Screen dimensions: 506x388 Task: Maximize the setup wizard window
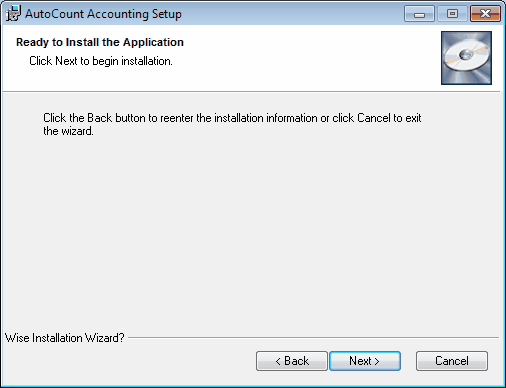(452, 14)
